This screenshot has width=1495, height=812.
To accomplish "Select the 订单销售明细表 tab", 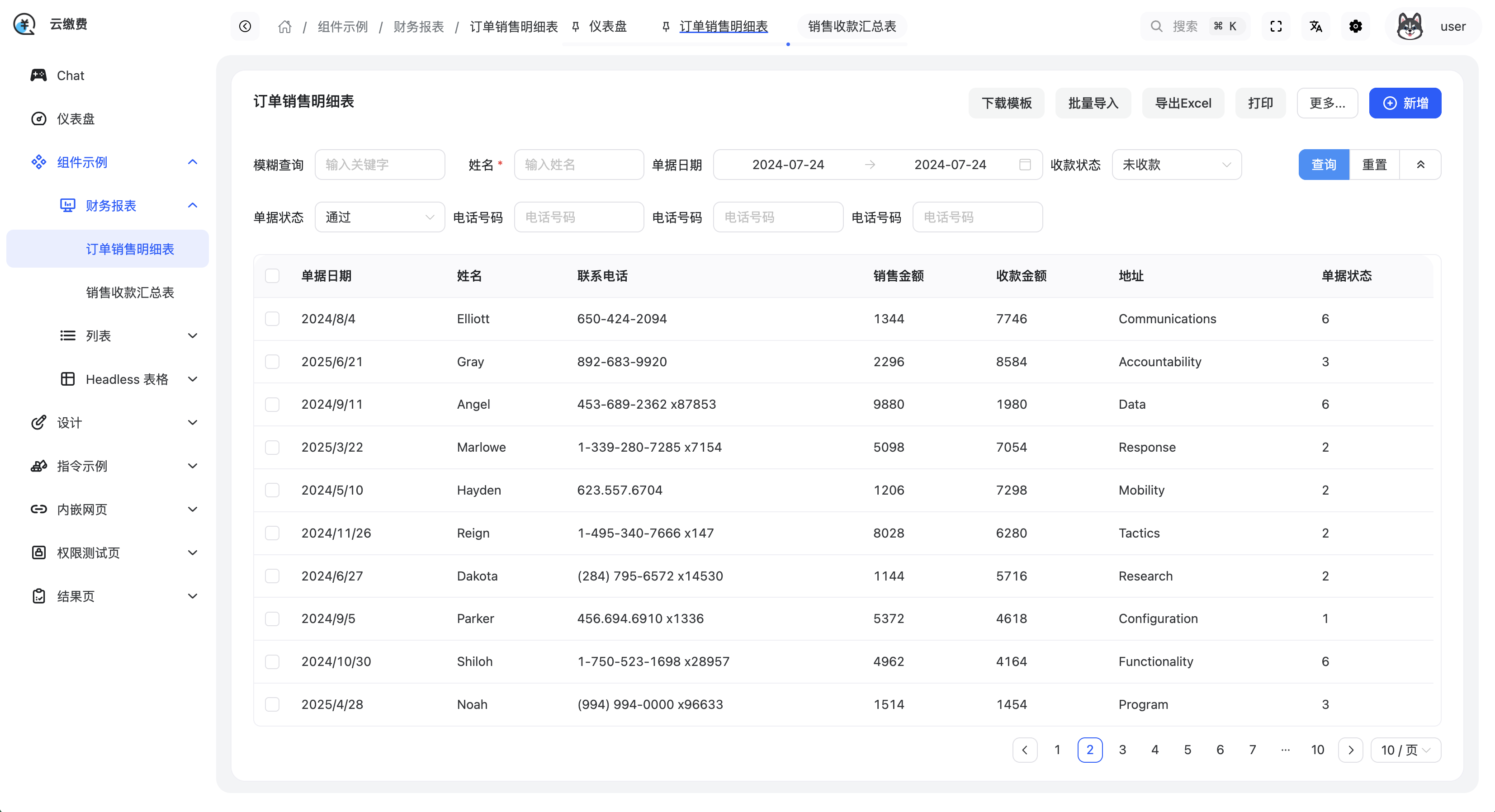I will (723, 27).
